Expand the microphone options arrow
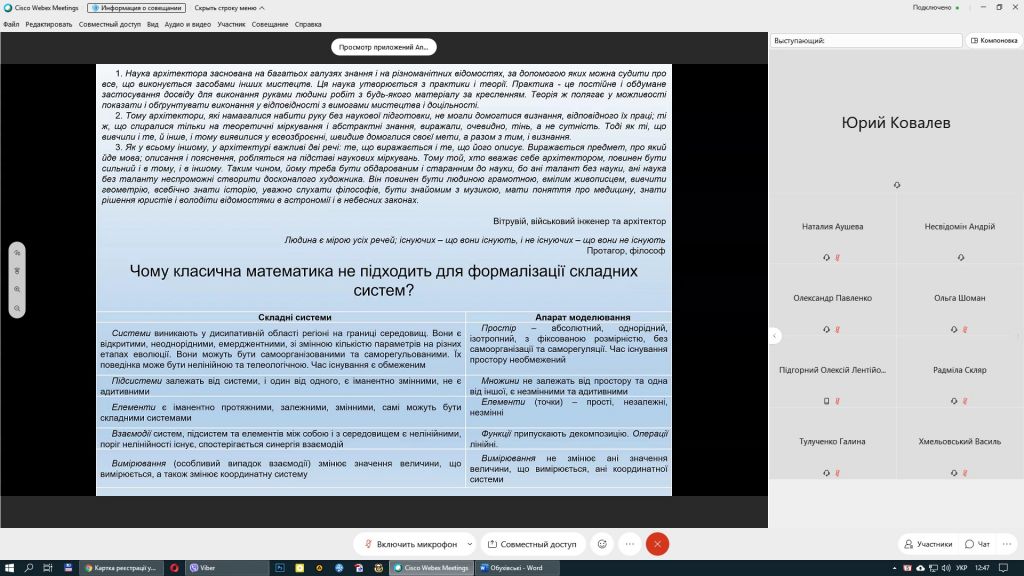This screenshot has height=576, width=1024. click(x=470, y=544)
